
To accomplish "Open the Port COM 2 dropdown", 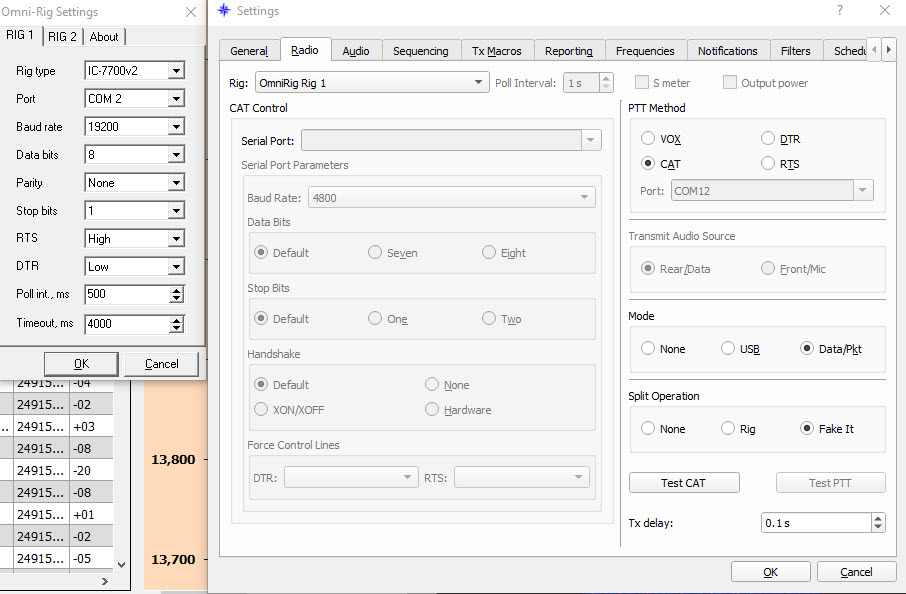I will point(176,99).
